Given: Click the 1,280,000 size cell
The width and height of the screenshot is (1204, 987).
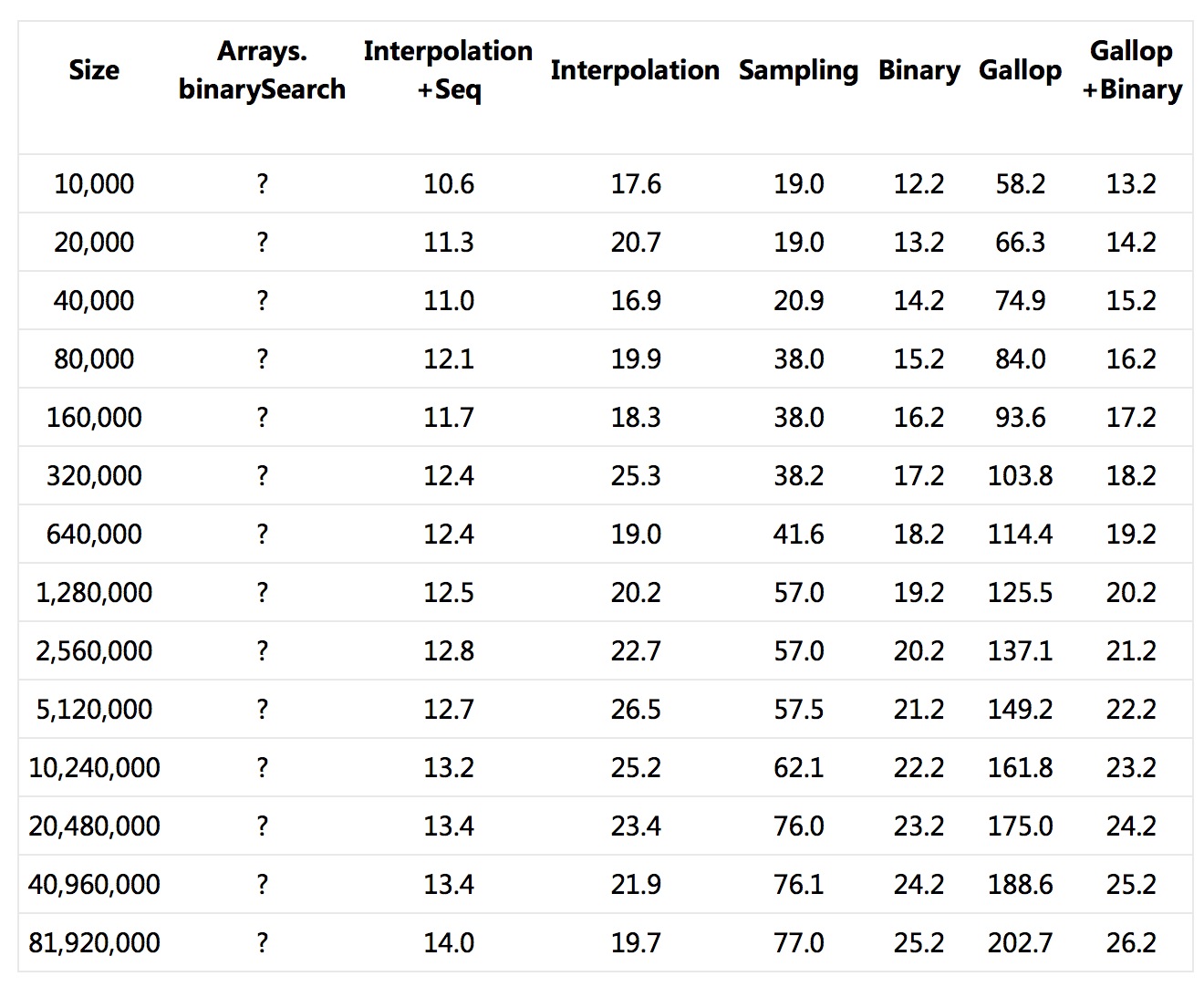Looking at the screenshot, I should tap(94, 592).
